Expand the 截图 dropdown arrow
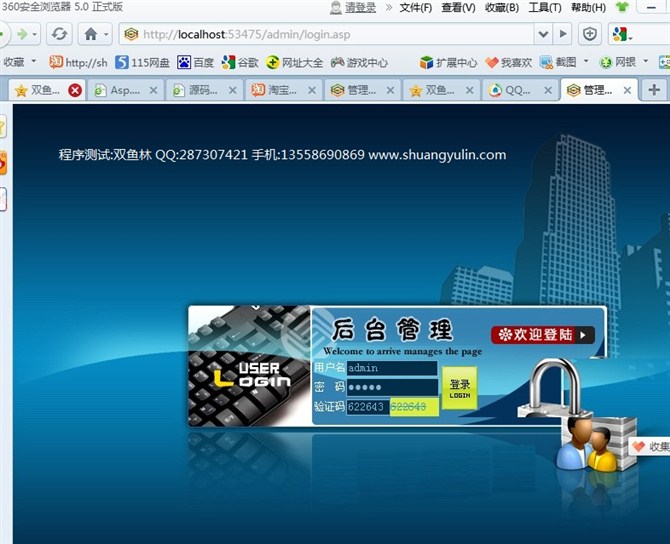 586,62
